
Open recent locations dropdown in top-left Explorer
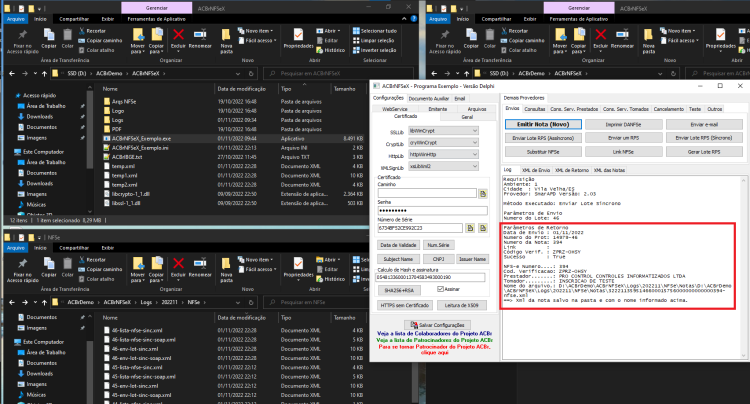coord(35,74)
